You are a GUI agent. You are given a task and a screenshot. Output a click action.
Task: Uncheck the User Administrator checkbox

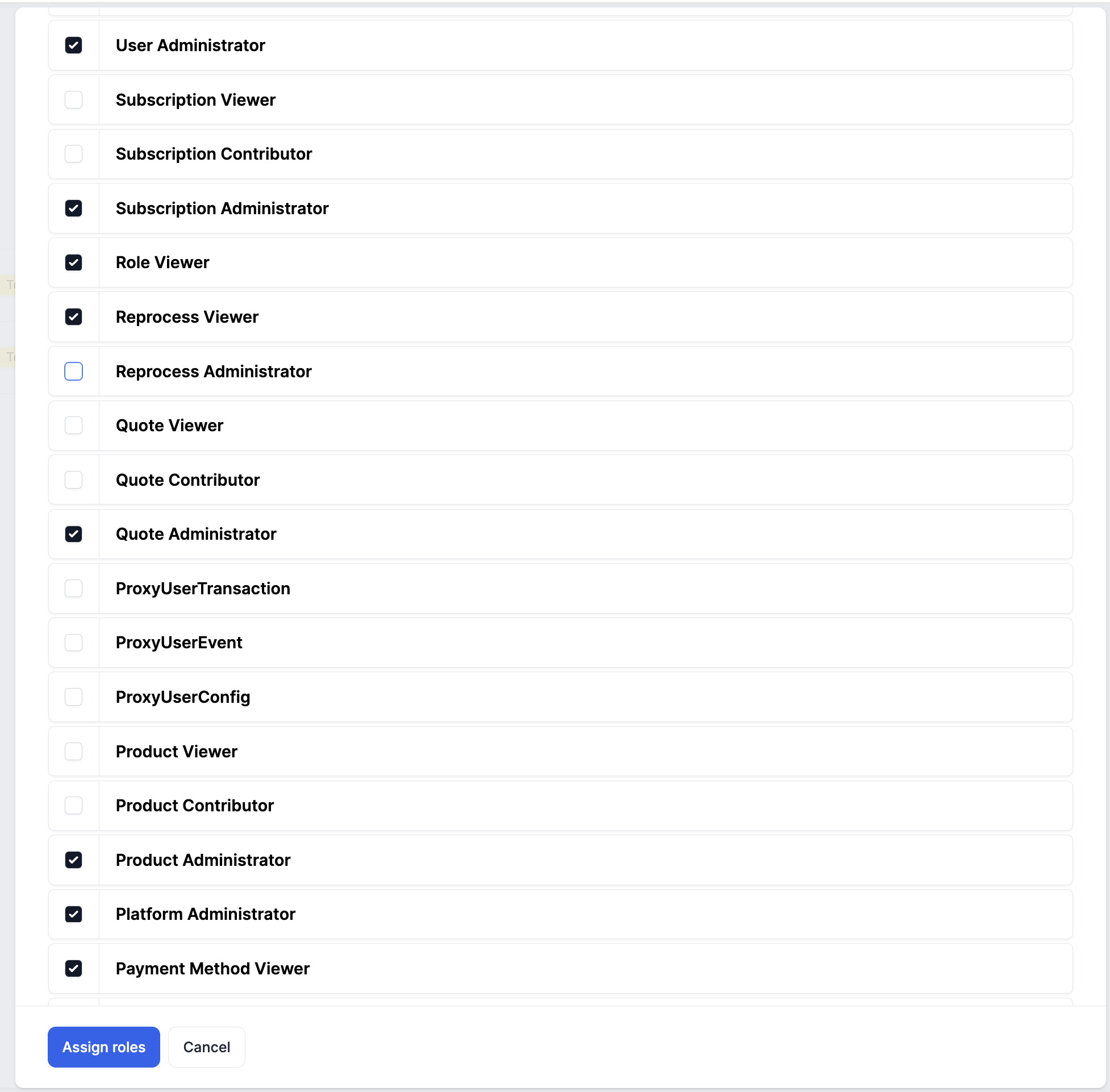[x=73, y=45]
